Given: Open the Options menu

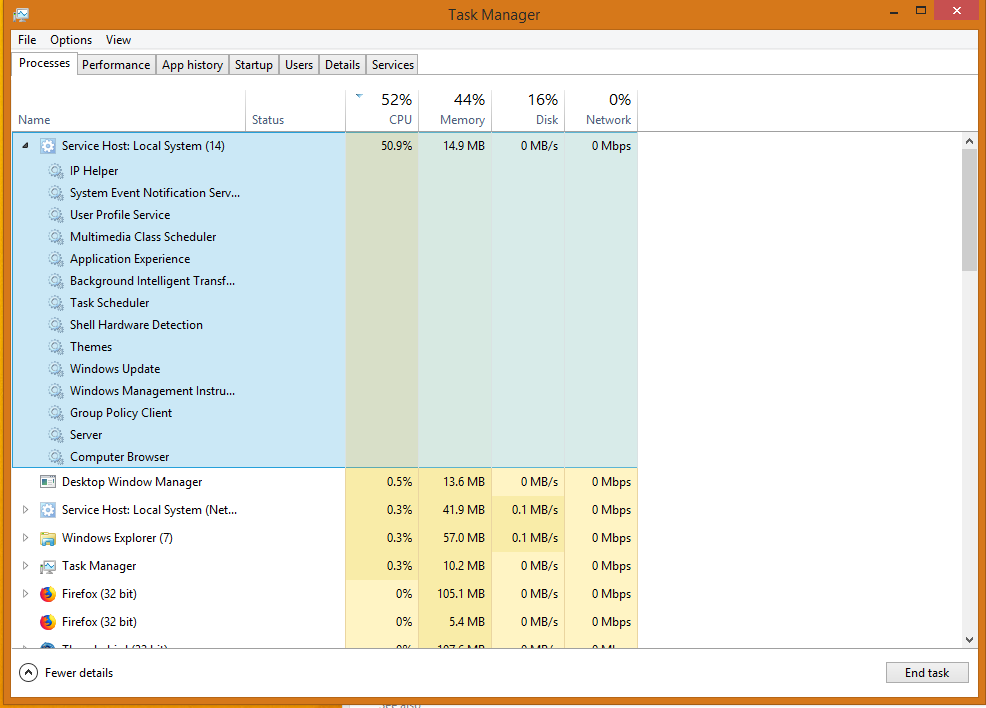Looking at the screenshot, I should point(71,40).
